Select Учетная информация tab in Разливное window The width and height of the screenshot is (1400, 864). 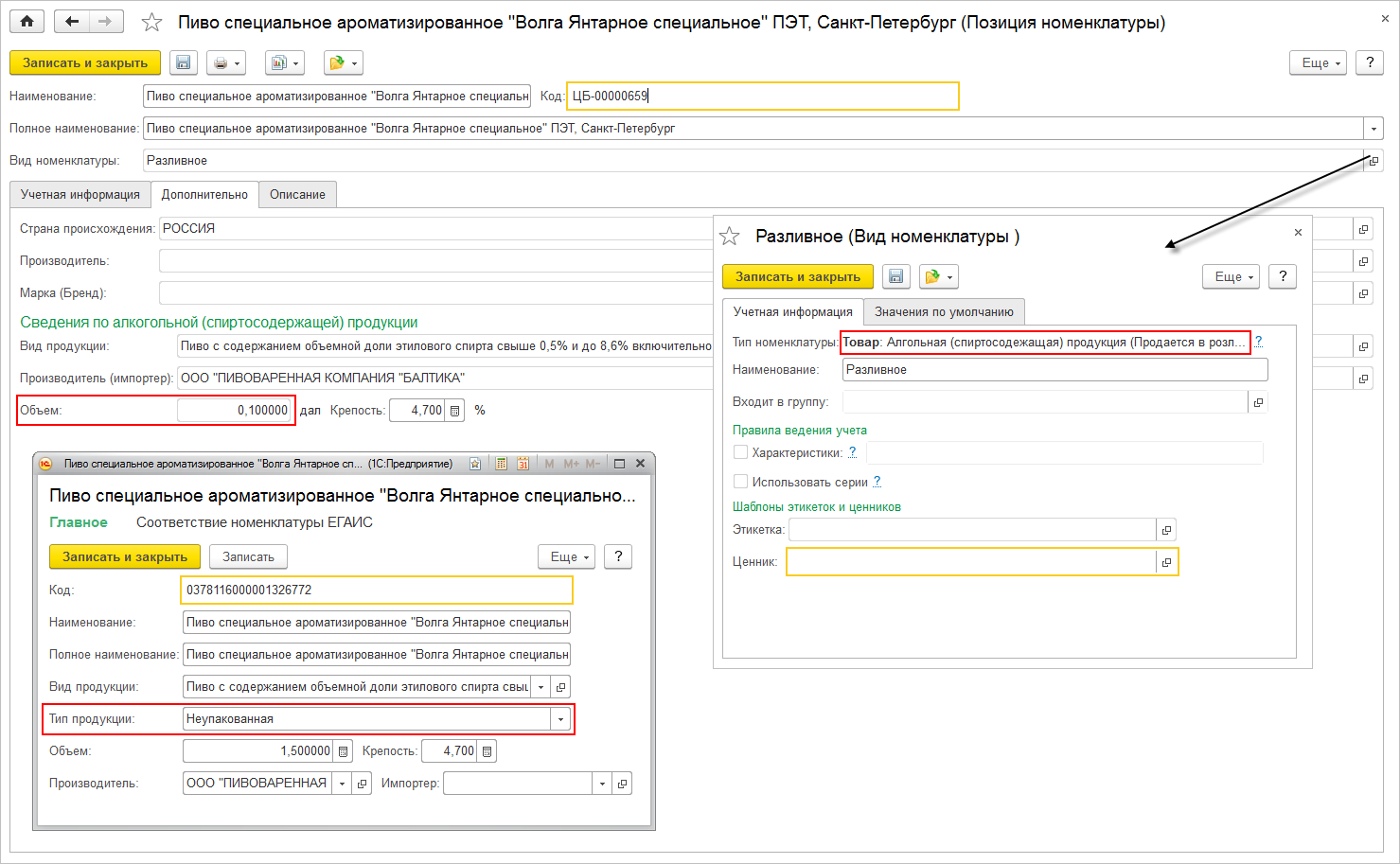[x=793, y=312]
